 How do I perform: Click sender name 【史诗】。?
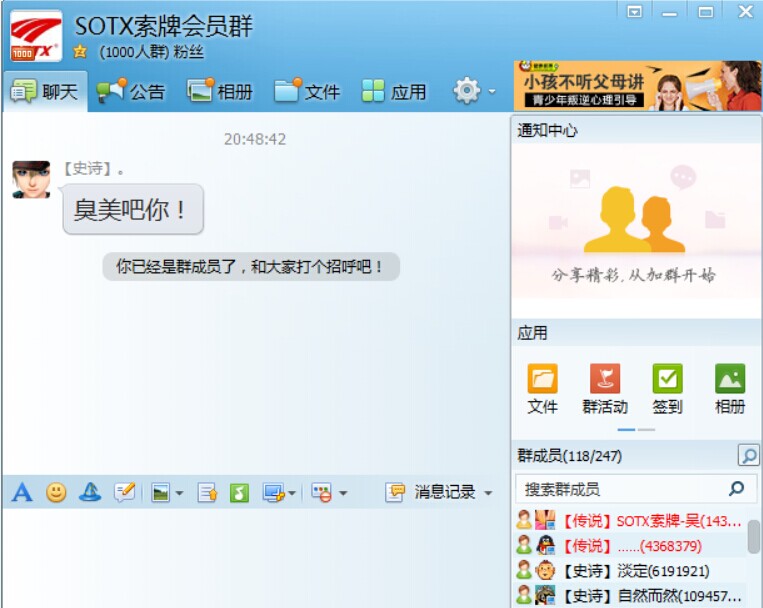coord(93,169)
